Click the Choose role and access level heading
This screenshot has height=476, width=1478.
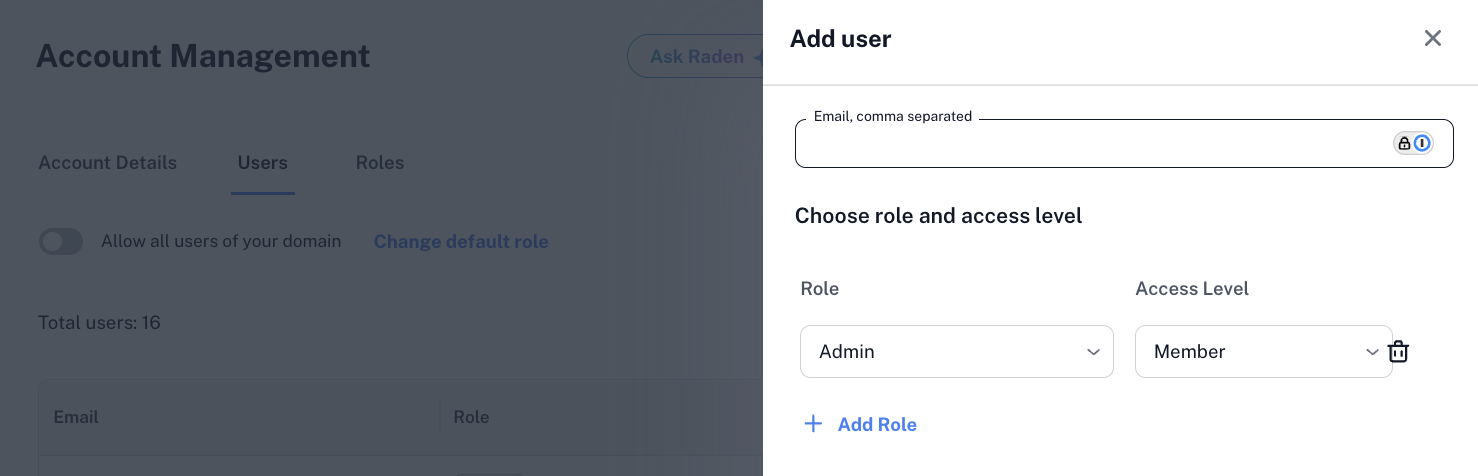(938, 216)
